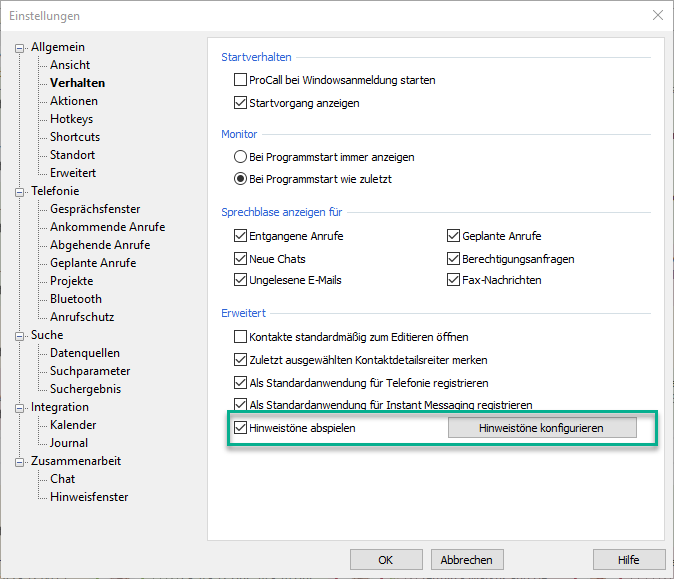Uncheck Startvorgang anzeigen
Screen dimensions: 674x579
(240, 103)
